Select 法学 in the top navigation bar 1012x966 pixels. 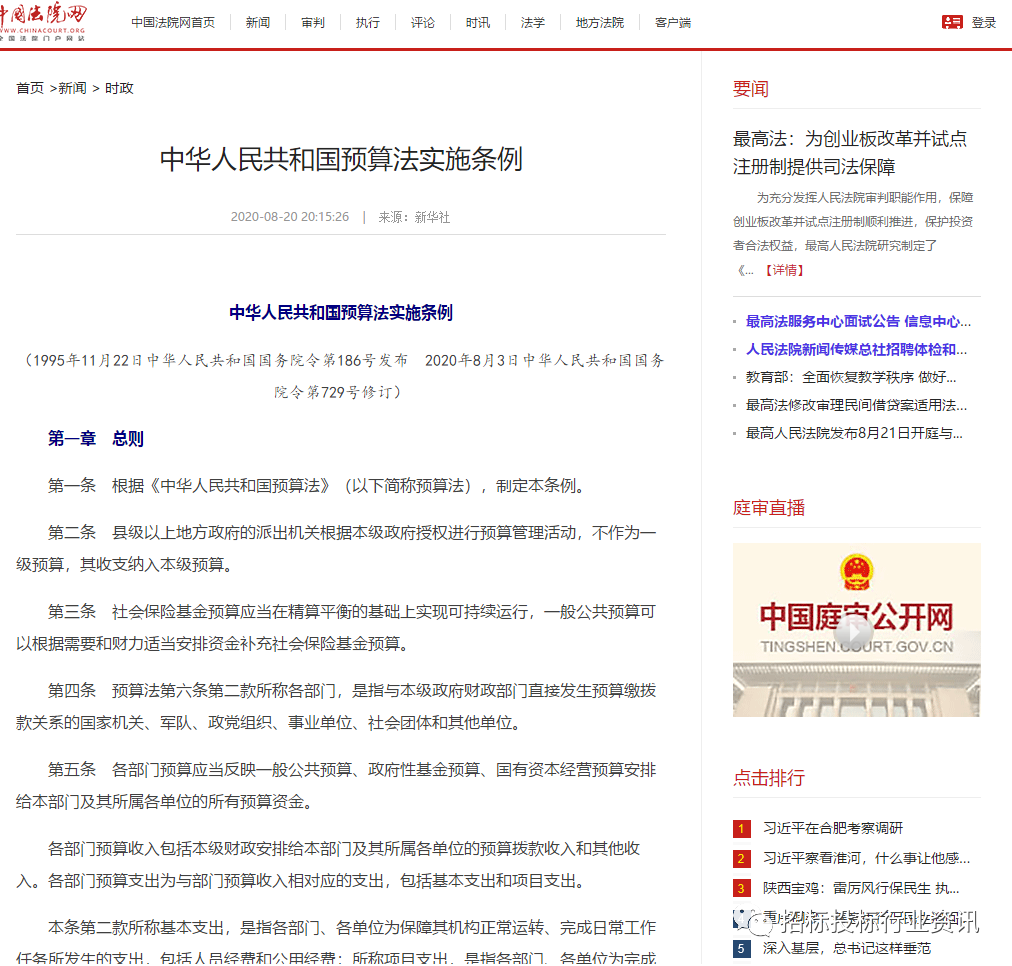pos(533,22)
